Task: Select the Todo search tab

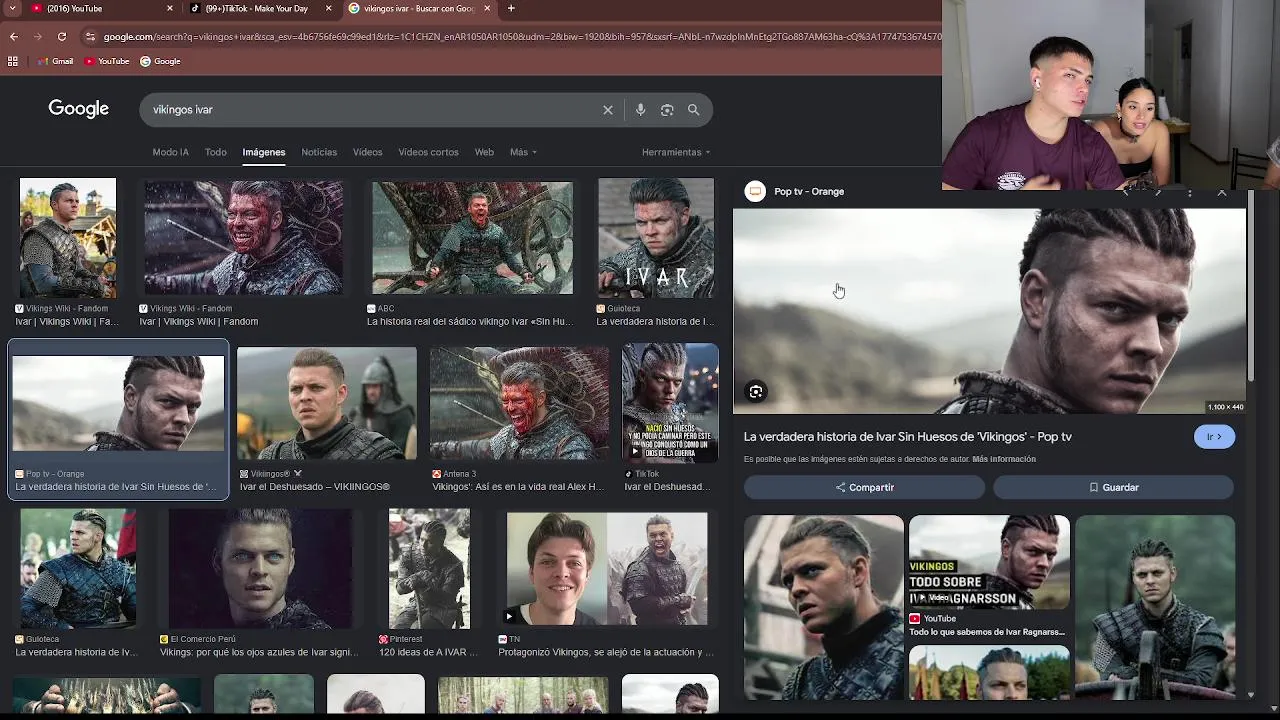Action: tap(215, 152)
